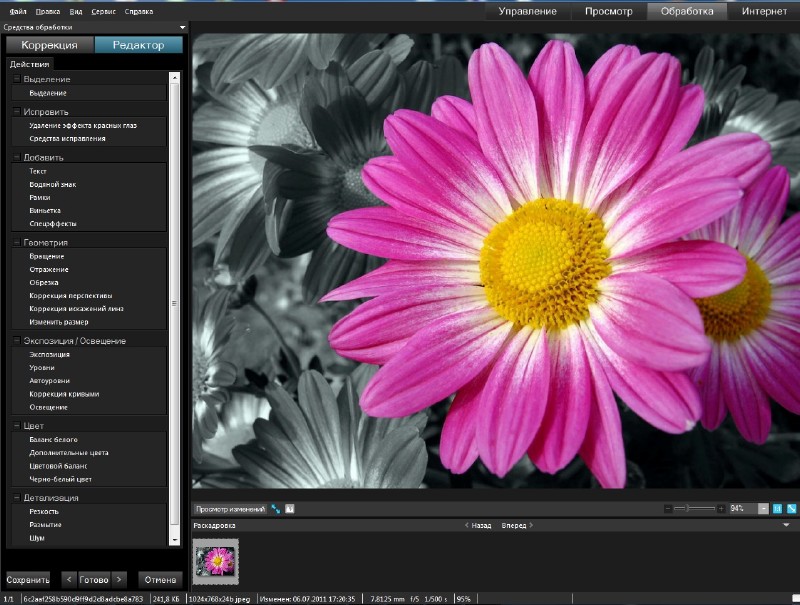Click the fit-to-window icon beside the zoom field
This screenshot has height=605, width=800.
point(777,508)
